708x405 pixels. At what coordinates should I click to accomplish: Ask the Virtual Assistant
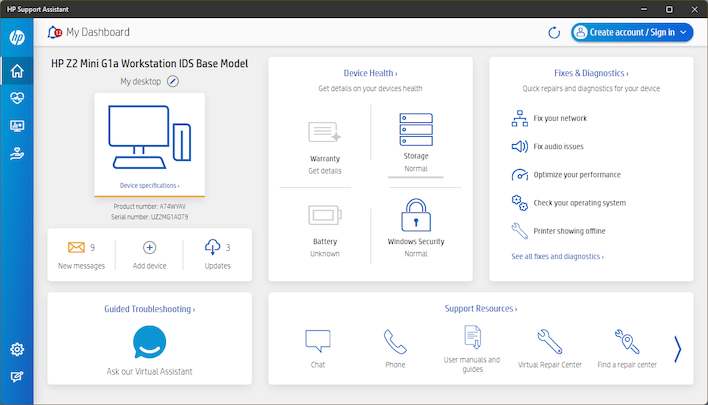point(149,343)
